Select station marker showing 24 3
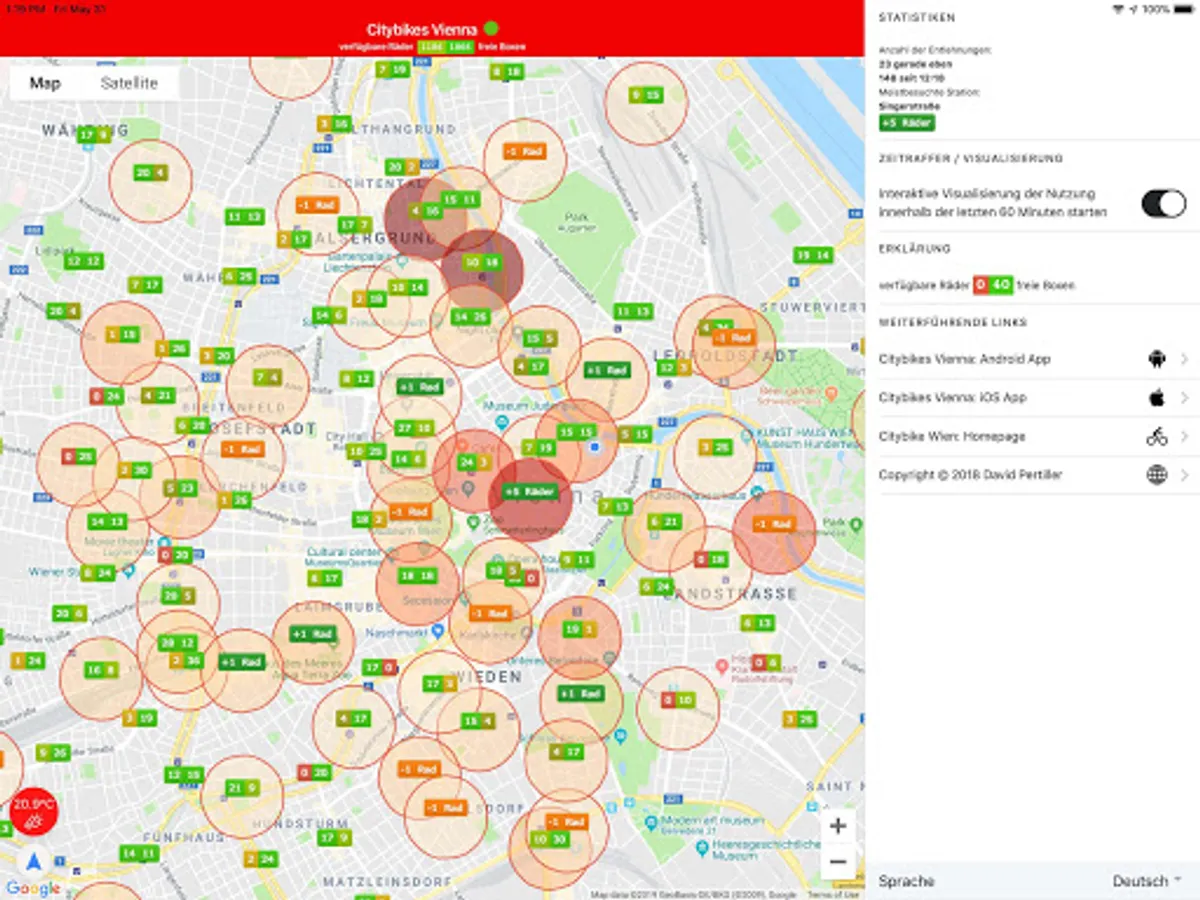Viewport: 1200px width, 900px height. 473,462
